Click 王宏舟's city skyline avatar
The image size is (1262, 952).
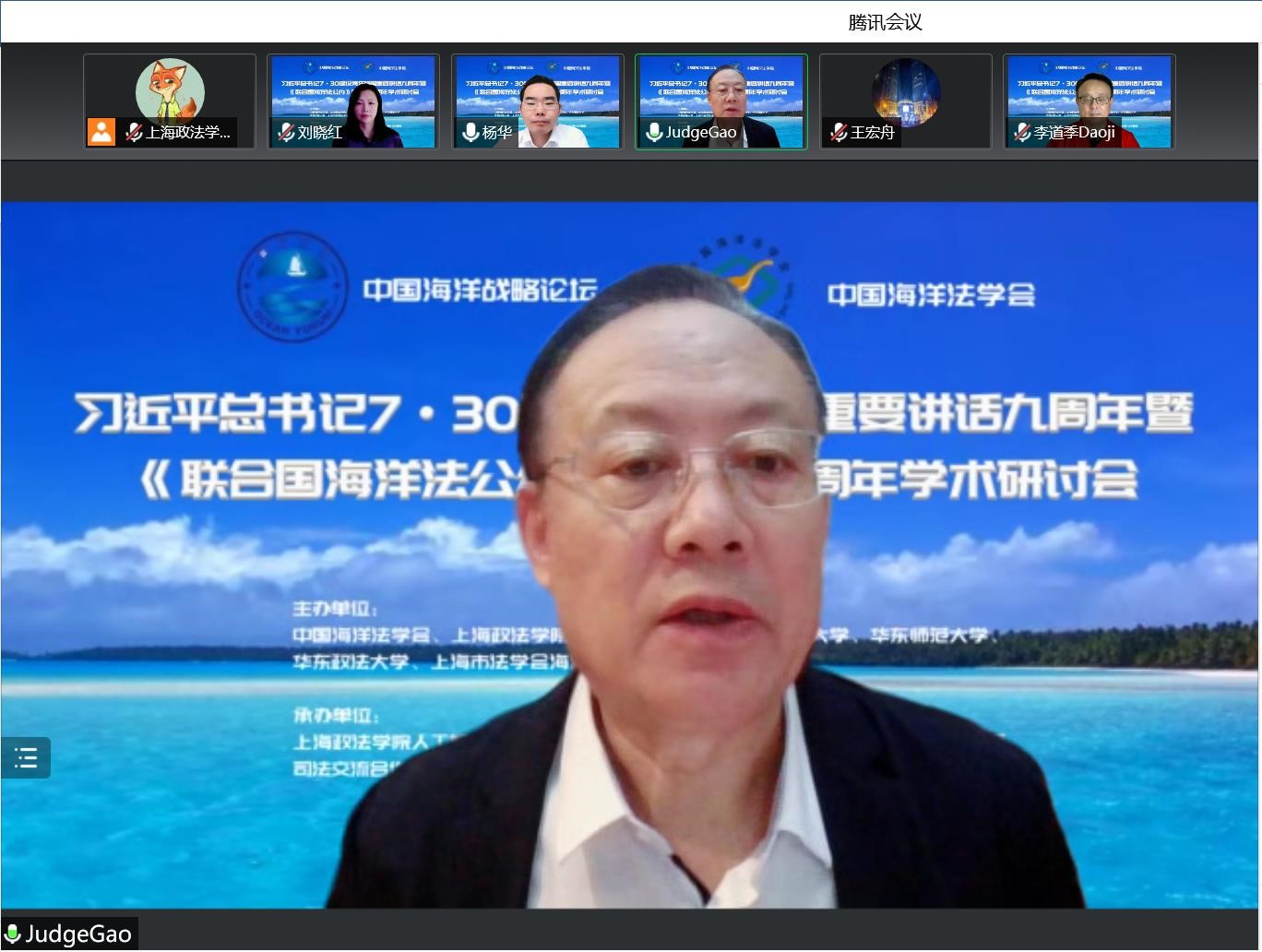[x=905, y=89]
